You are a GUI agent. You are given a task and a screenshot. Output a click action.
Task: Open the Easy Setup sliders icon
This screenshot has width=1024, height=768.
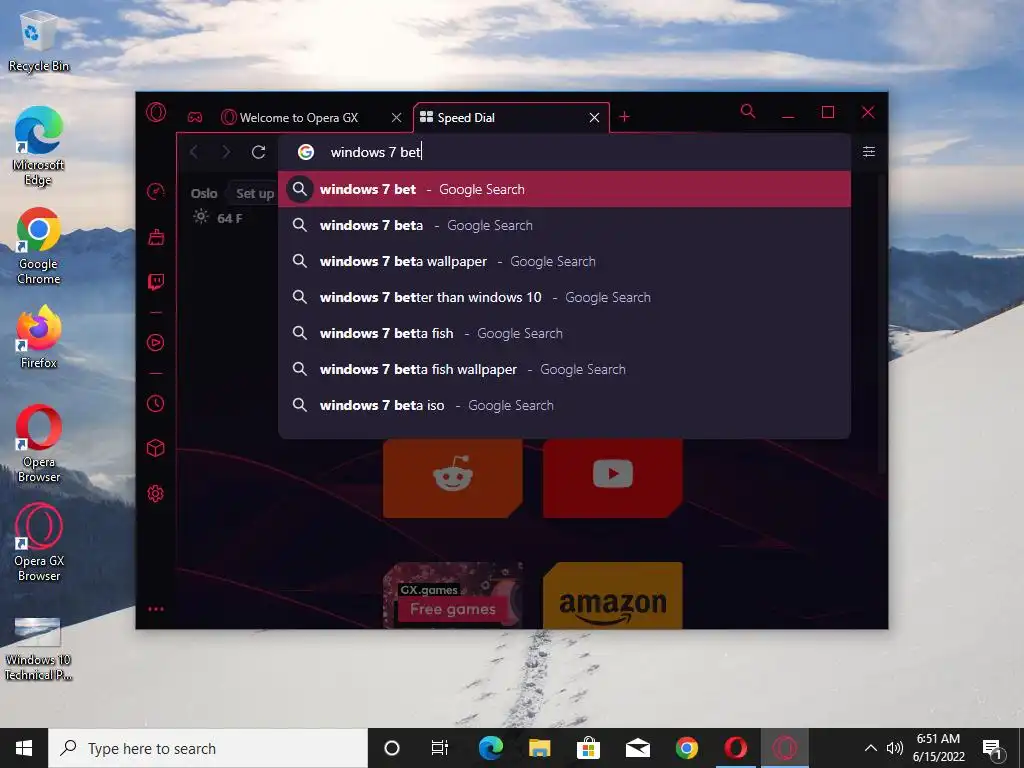click(x=869, y=152)
